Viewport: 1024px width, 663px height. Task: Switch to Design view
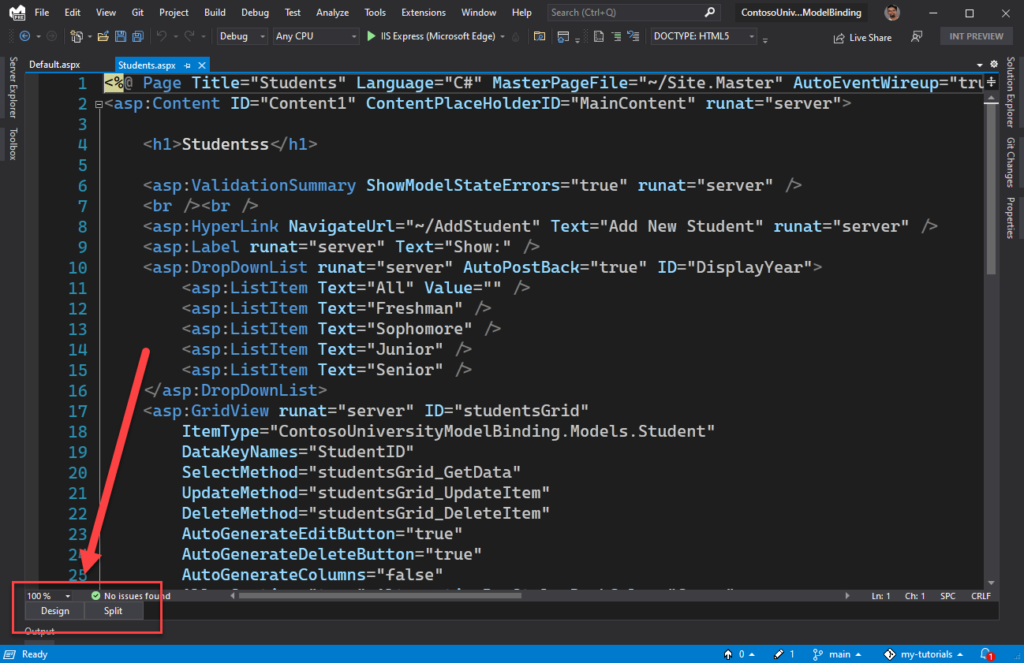54,610
